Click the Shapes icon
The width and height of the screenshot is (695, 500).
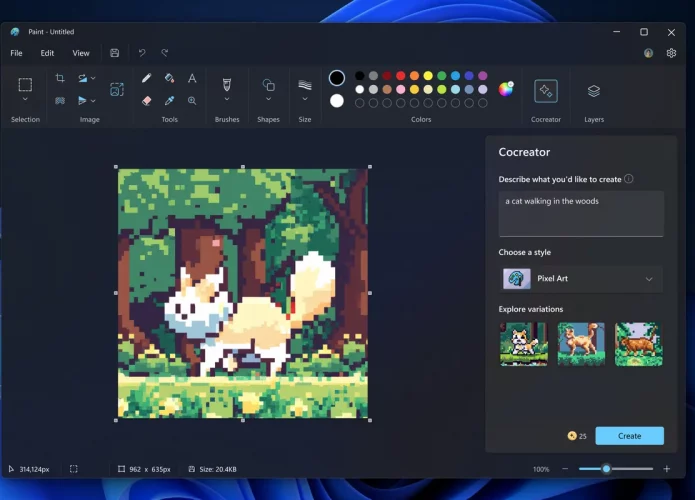(269, 85)
